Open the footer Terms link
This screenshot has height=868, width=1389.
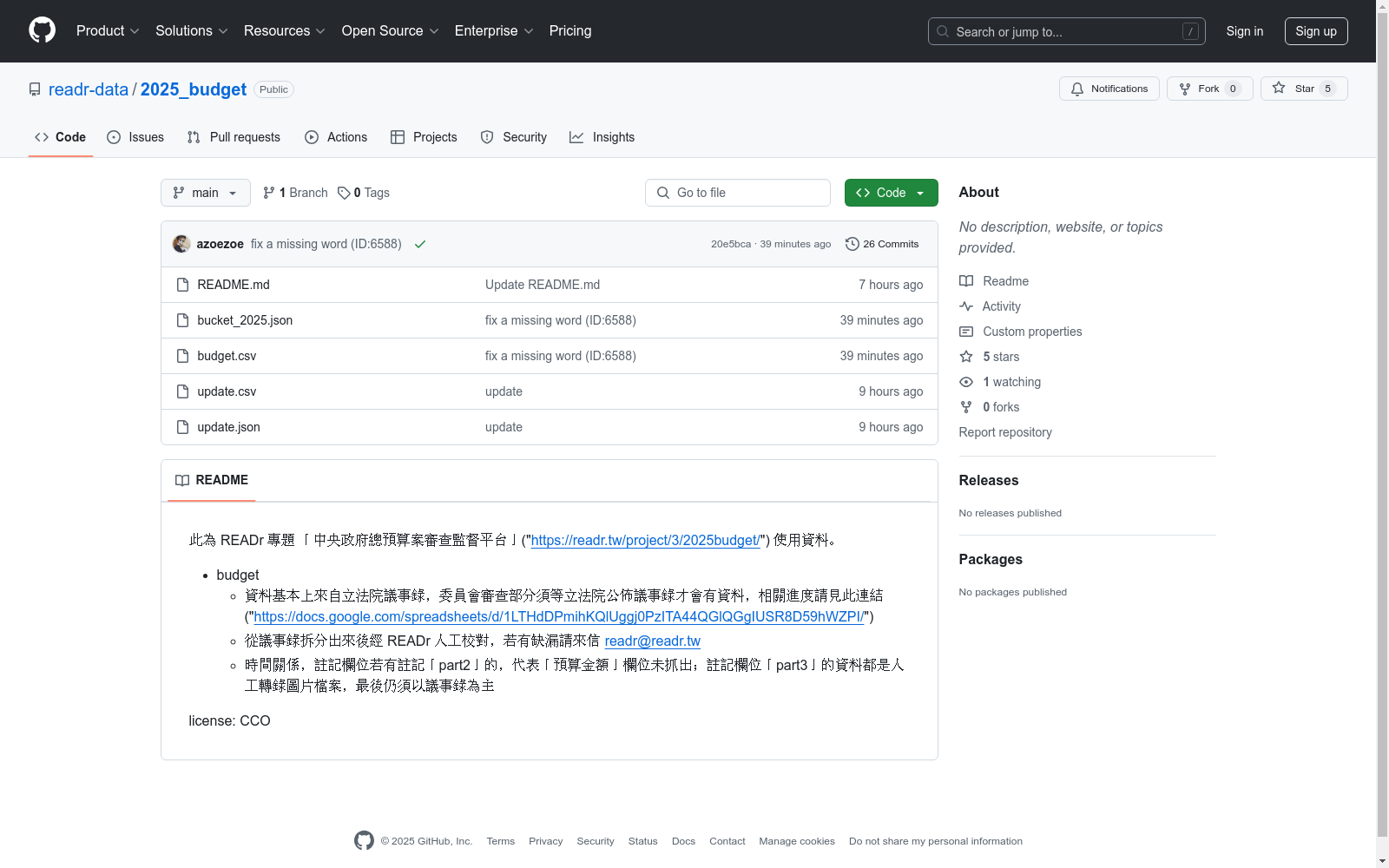[500, 841]
